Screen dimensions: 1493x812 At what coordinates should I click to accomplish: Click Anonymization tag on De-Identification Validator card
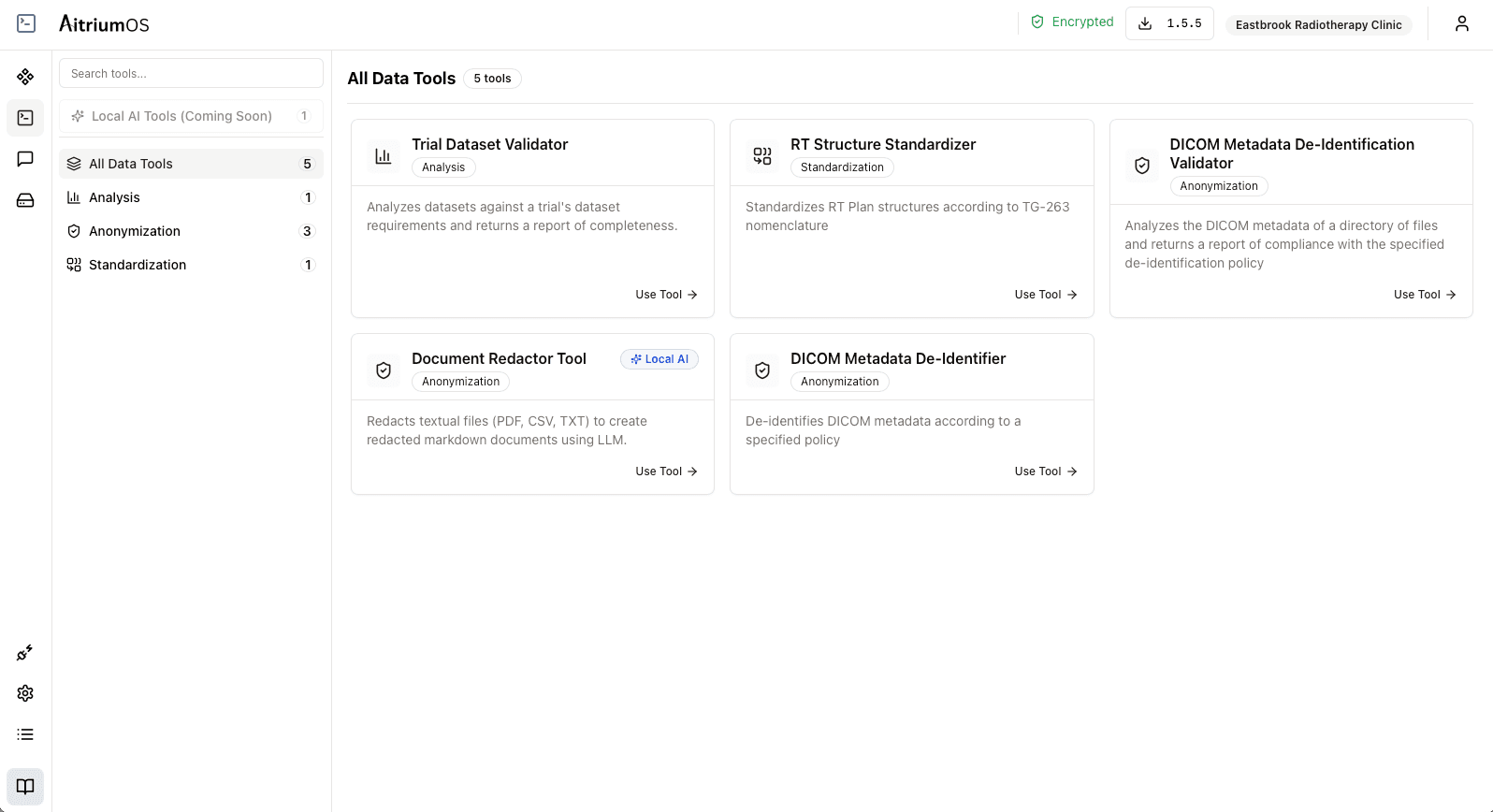click(1219, 186)
